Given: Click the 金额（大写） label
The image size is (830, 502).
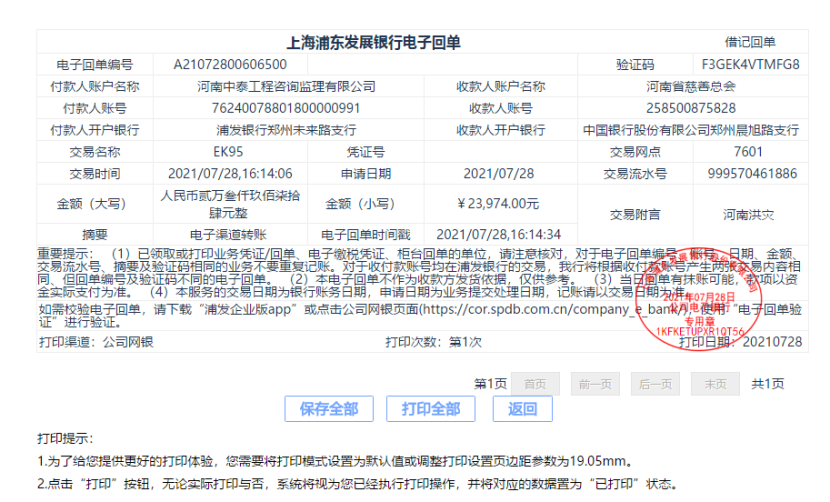Looking at the screenshot, I should click(95, 204).
